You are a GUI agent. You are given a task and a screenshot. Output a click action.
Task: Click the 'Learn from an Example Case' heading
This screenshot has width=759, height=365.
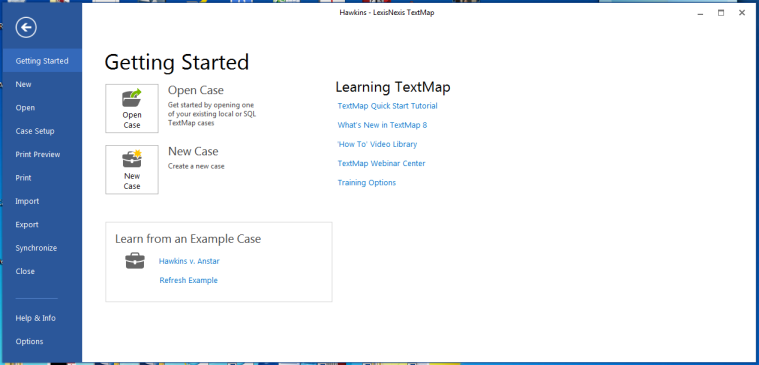click(188, 239)
